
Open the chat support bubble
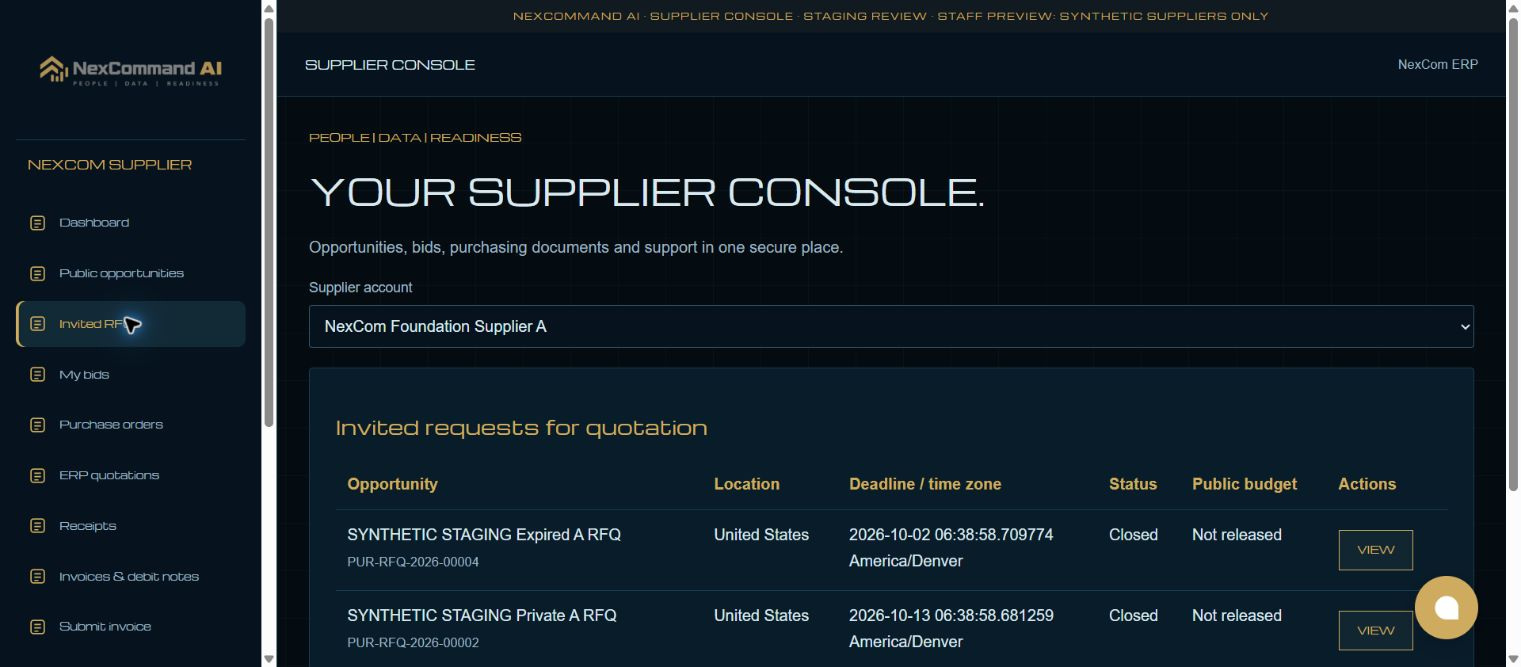coord(1446,608)
